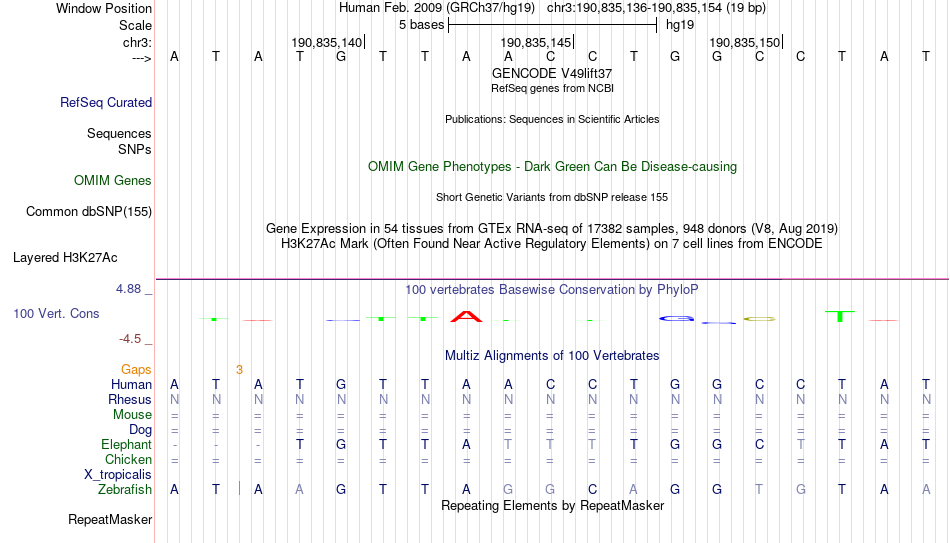Select the Dog species row label
This screenshot has height=543, width=950.
click(140, 430)
